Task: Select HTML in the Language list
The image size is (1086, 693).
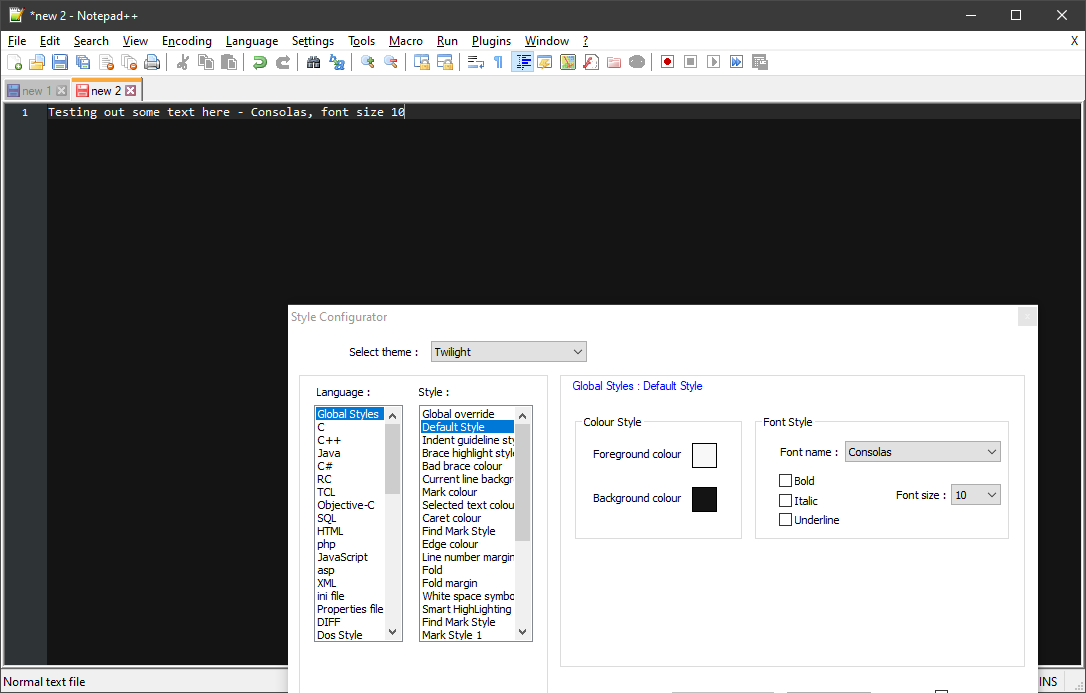Action: pyautogui.click(x=350, y=531)
